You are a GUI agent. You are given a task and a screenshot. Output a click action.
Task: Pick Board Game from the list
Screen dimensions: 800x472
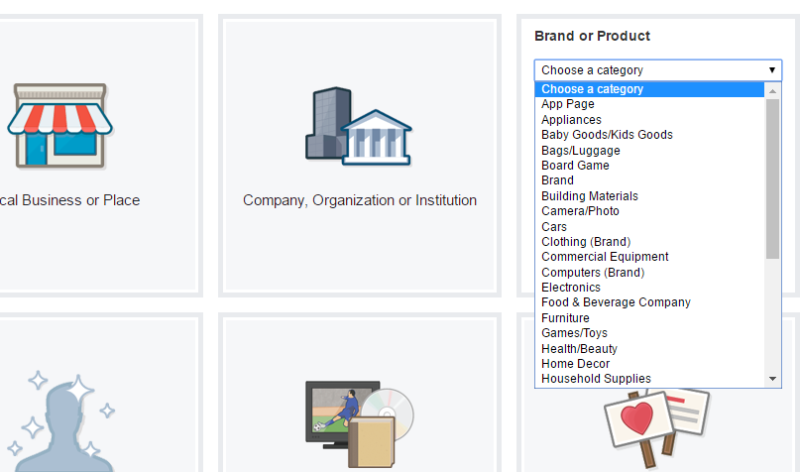point(649,165)
